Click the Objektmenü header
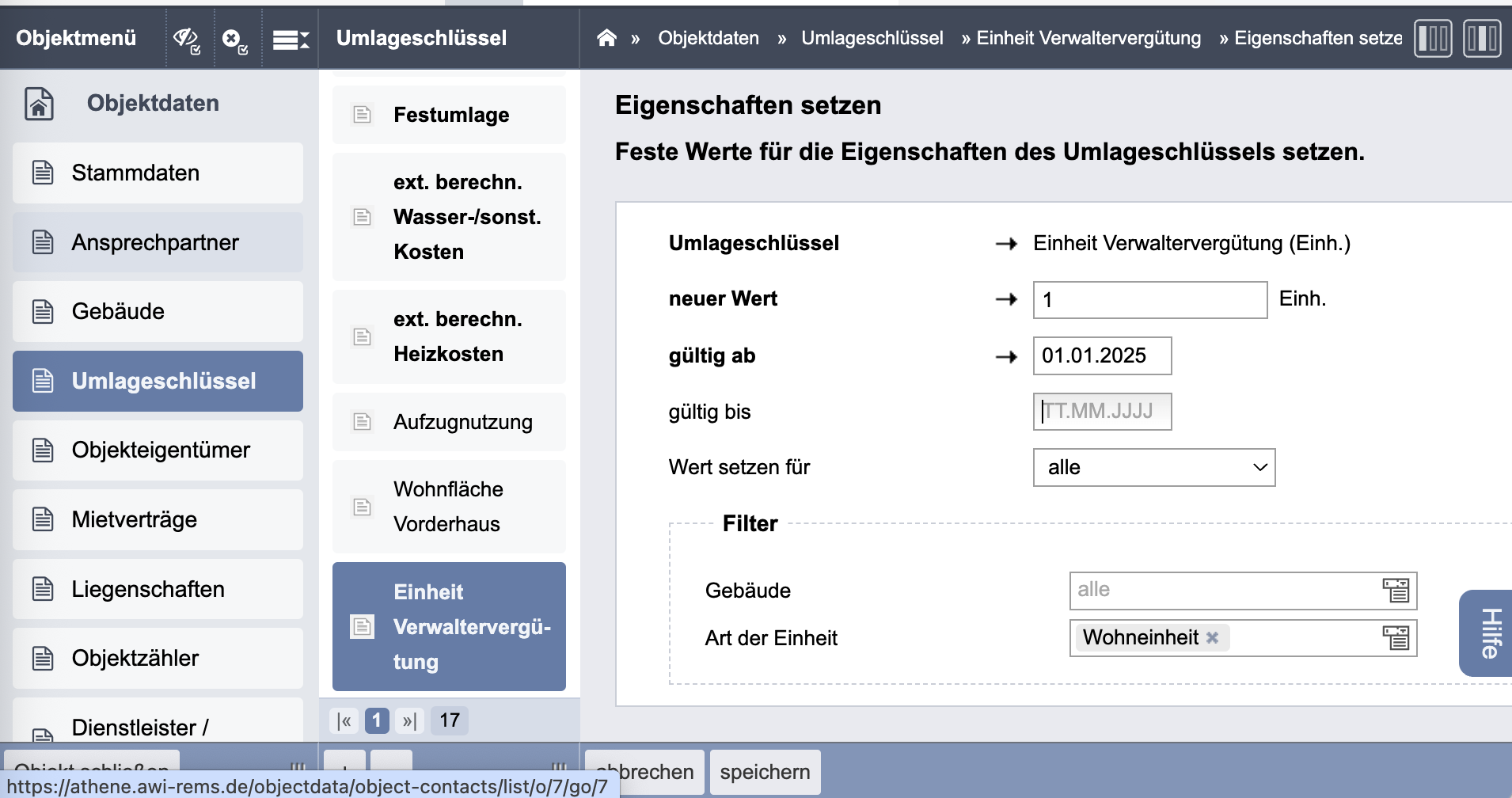Screen dimensions: 1512x798 point(76,38)
